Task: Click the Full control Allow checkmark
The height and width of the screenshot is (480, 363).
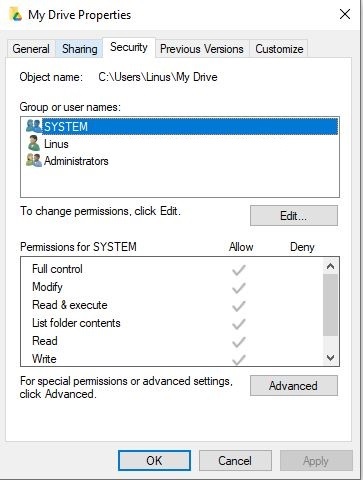Action: point(239,270)
